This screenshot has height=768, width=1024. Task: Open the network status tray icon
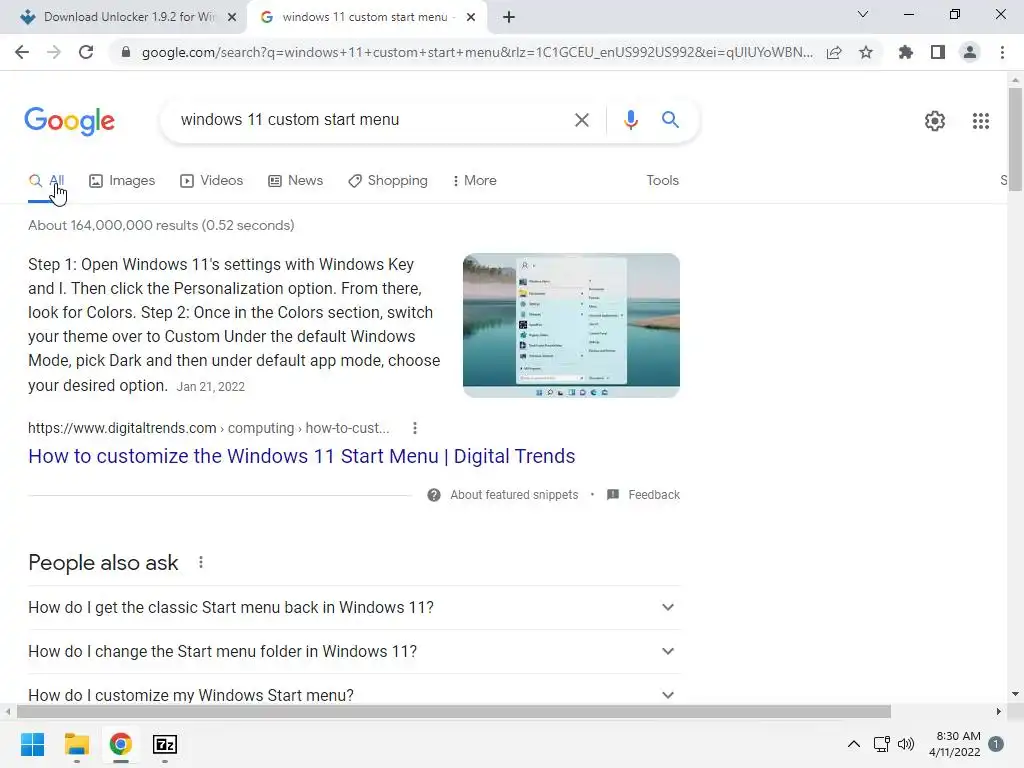click(882, 744)
